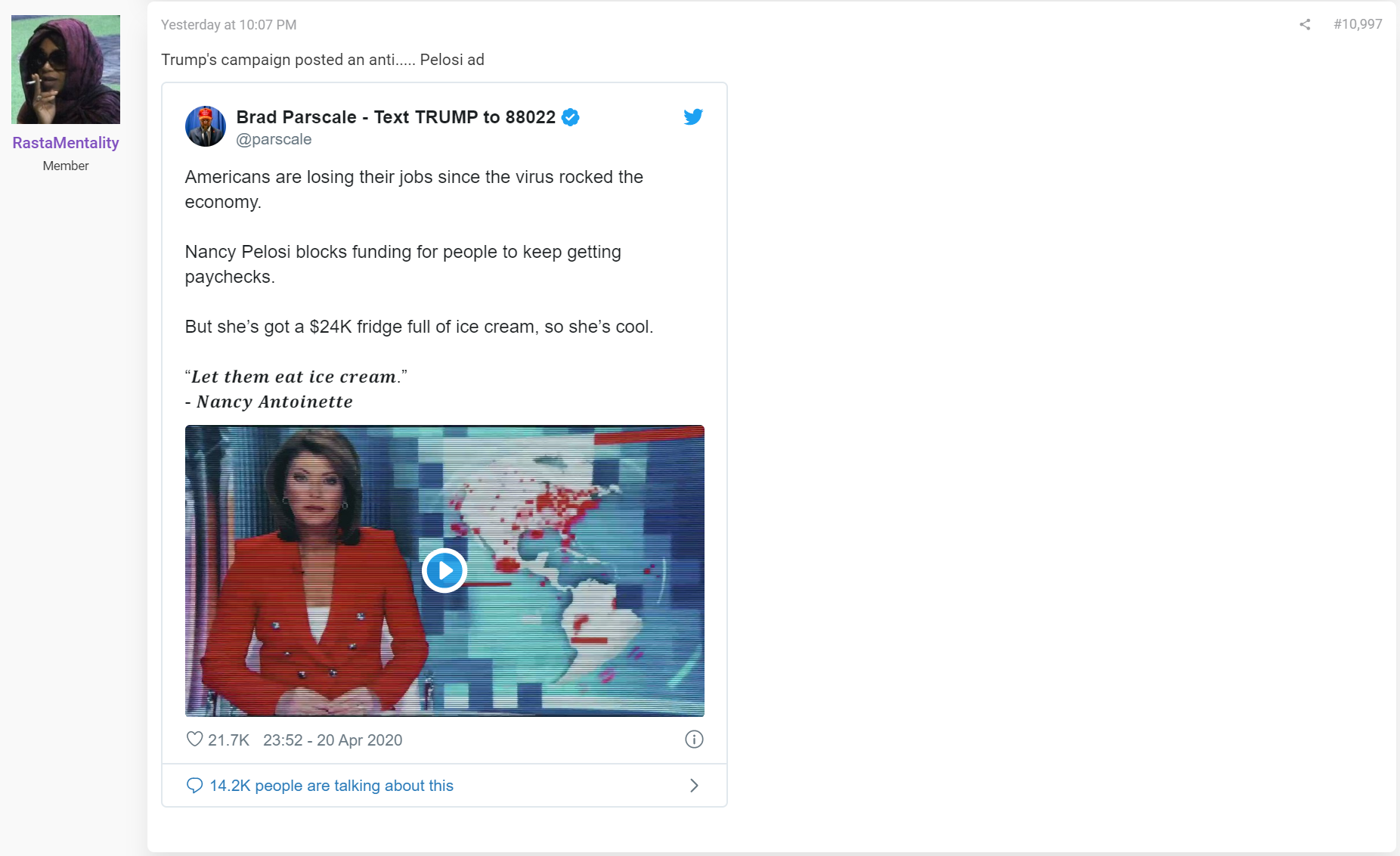Image resolution: width=1400 pixels, height=856 pixels.
Task: Open '14.2K people are talking about this'
Action: click(x=331, y=786)
